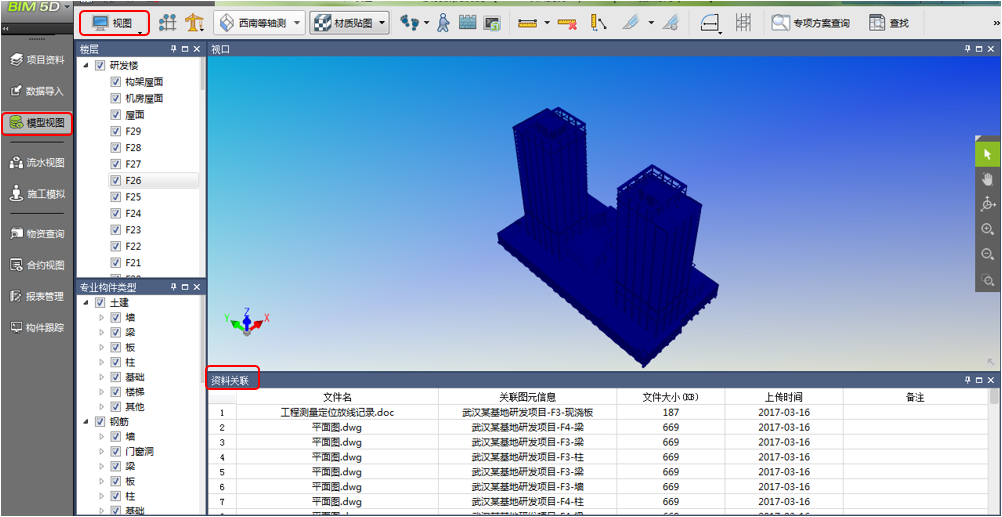Collapse the 钢筋 tree node

point(86,422)
